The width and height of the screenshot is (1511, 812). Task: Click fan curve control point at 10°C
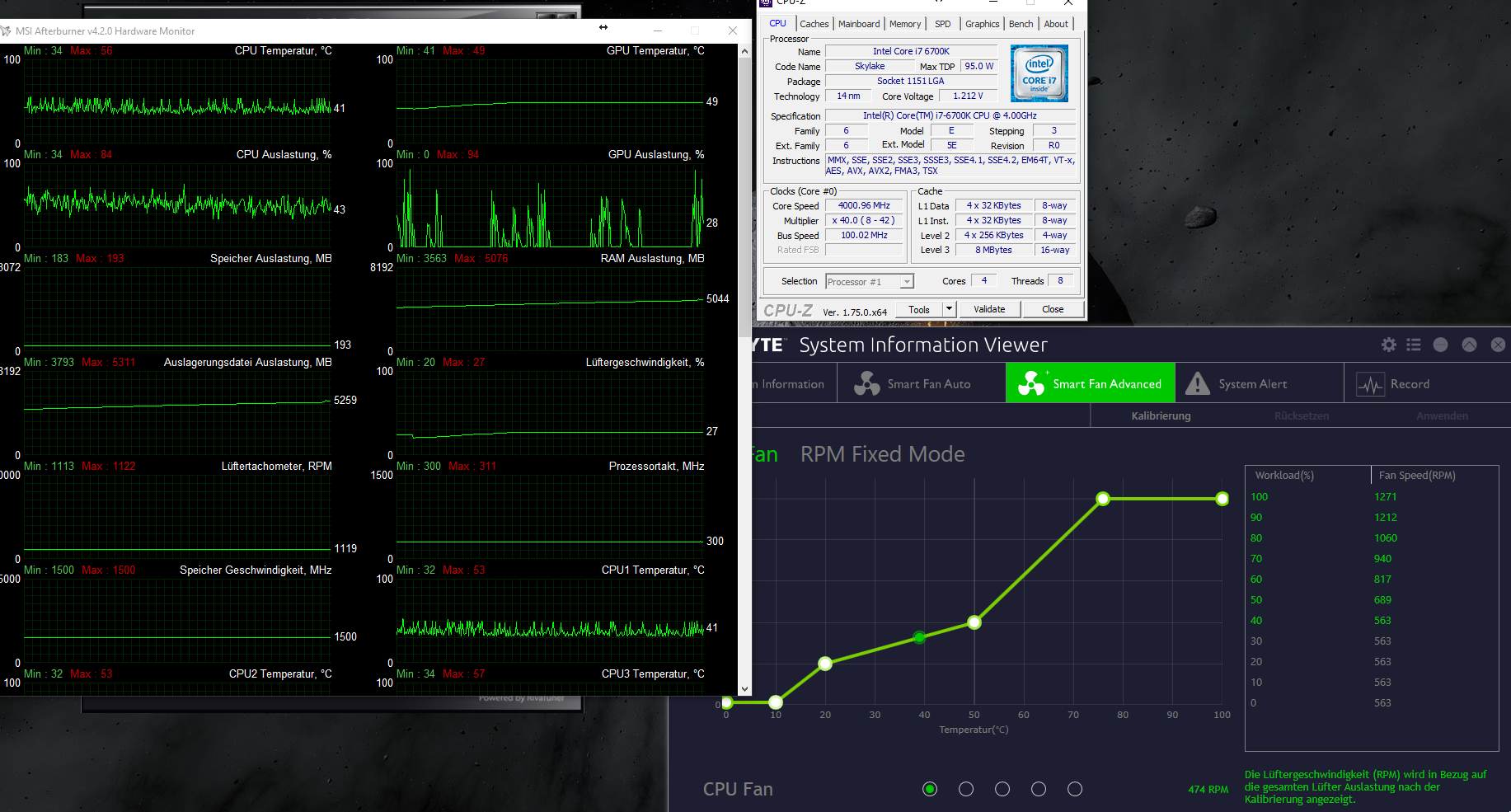point(776,702)
